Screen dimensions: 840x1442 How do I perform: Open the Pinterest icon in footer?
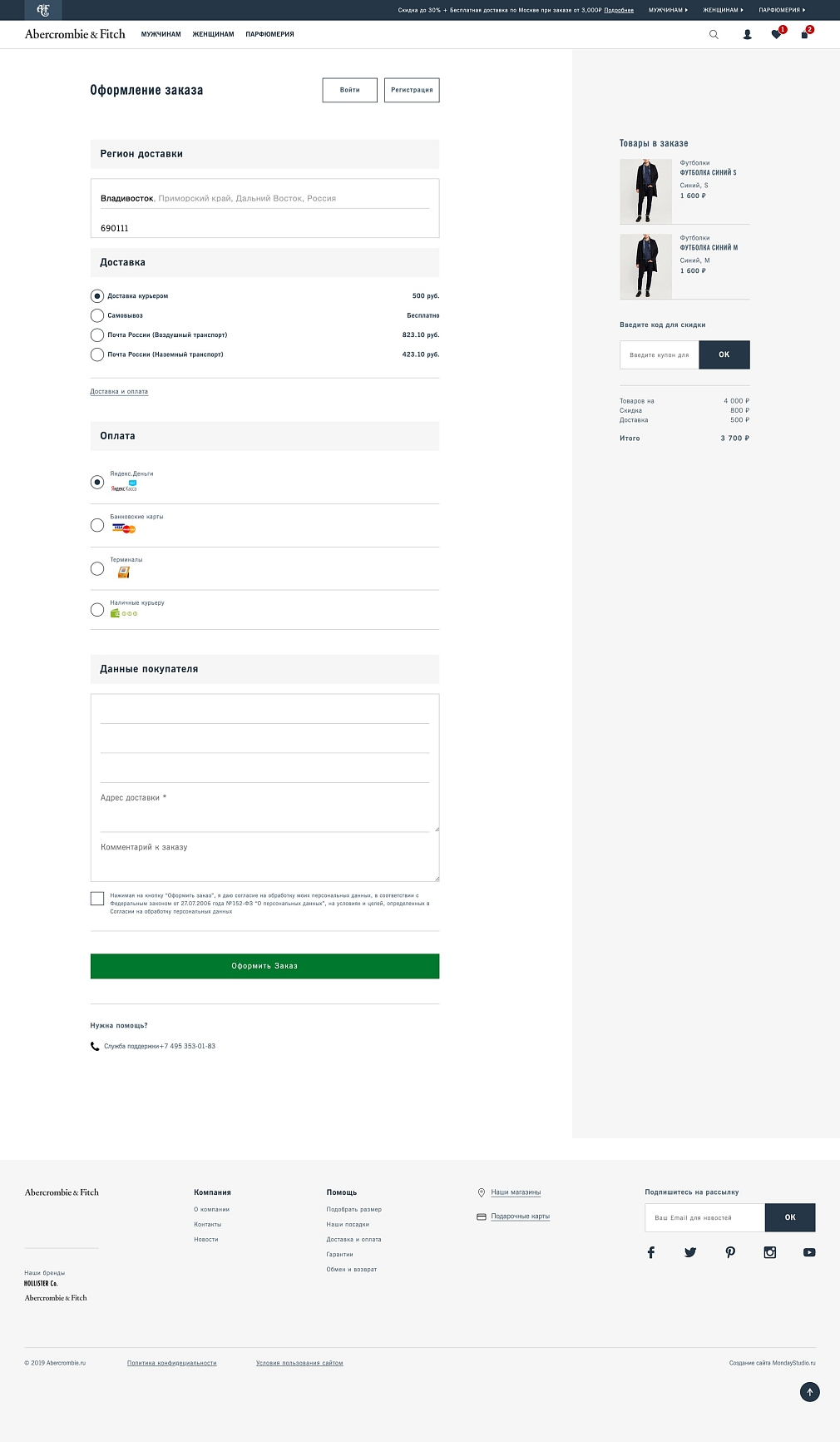(x=730, y=1252)
